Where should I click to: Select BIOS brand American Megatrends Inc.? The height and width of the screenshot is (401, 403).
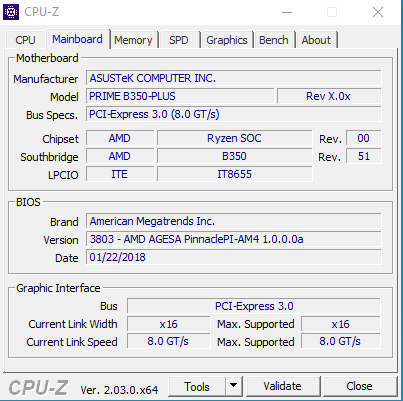(x=234, y=221)
